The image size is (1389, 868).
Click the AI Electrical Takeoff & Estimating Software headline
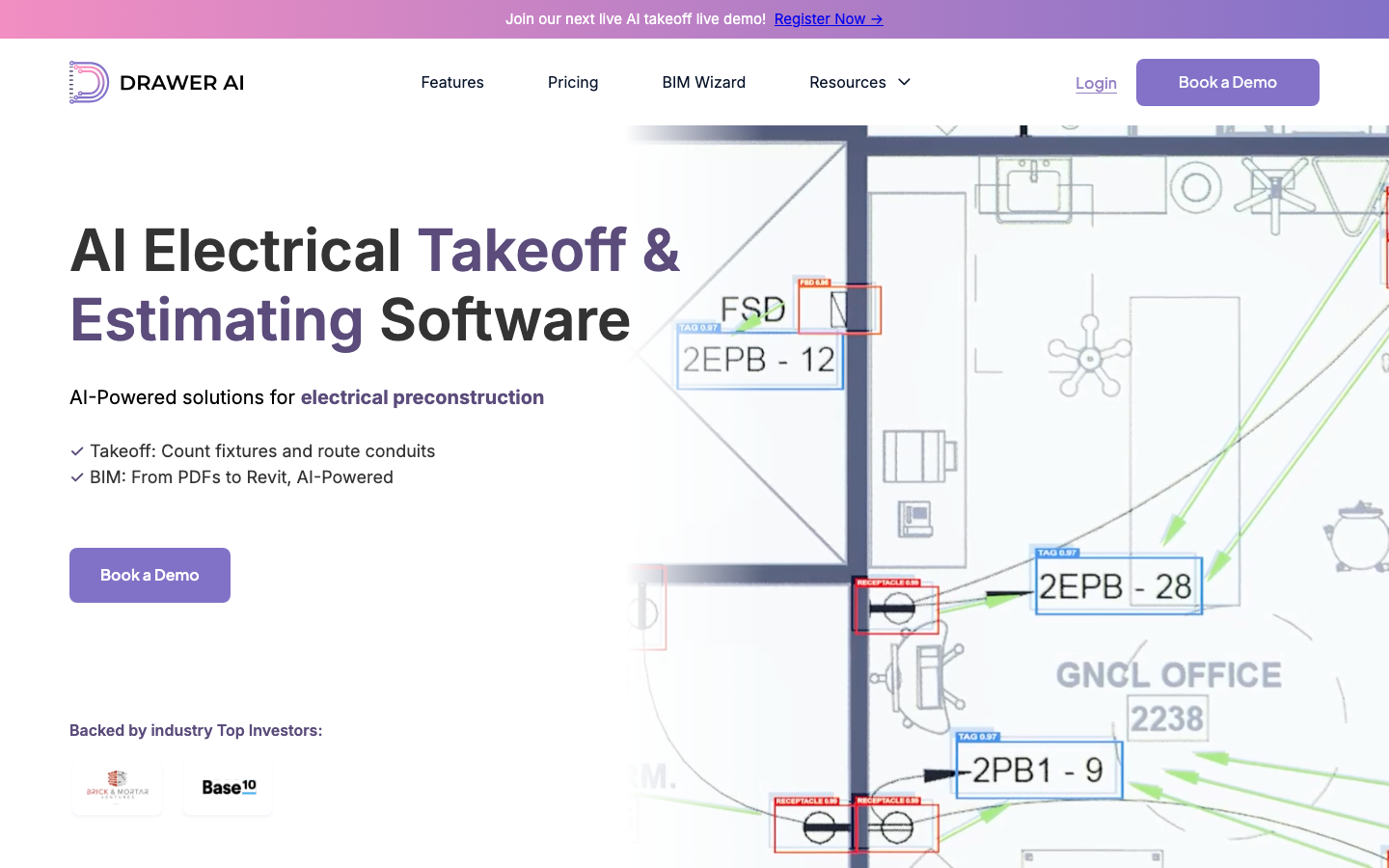pyautogui.click(x=375, y=285)
